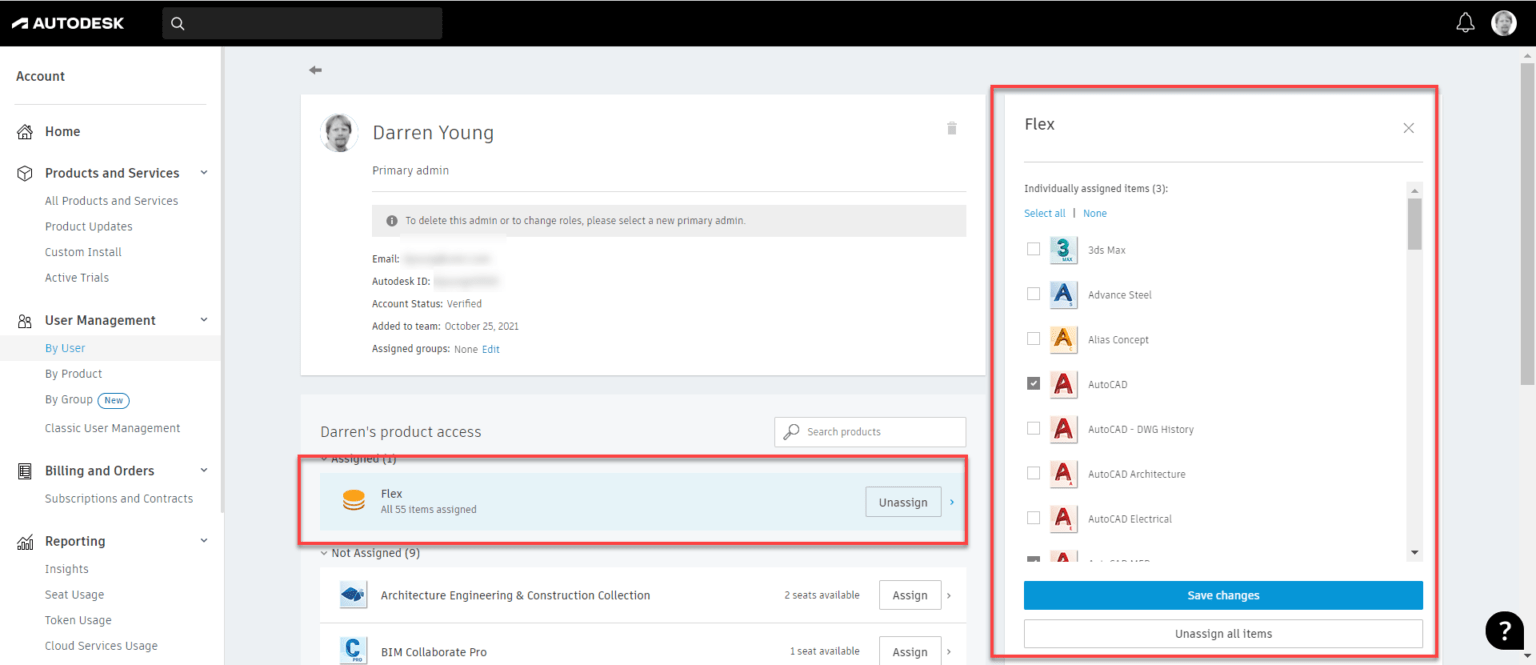Open Active Trials in sidebar
The height and width of the screenshot is (665, 1536).
tap(77, 278)
